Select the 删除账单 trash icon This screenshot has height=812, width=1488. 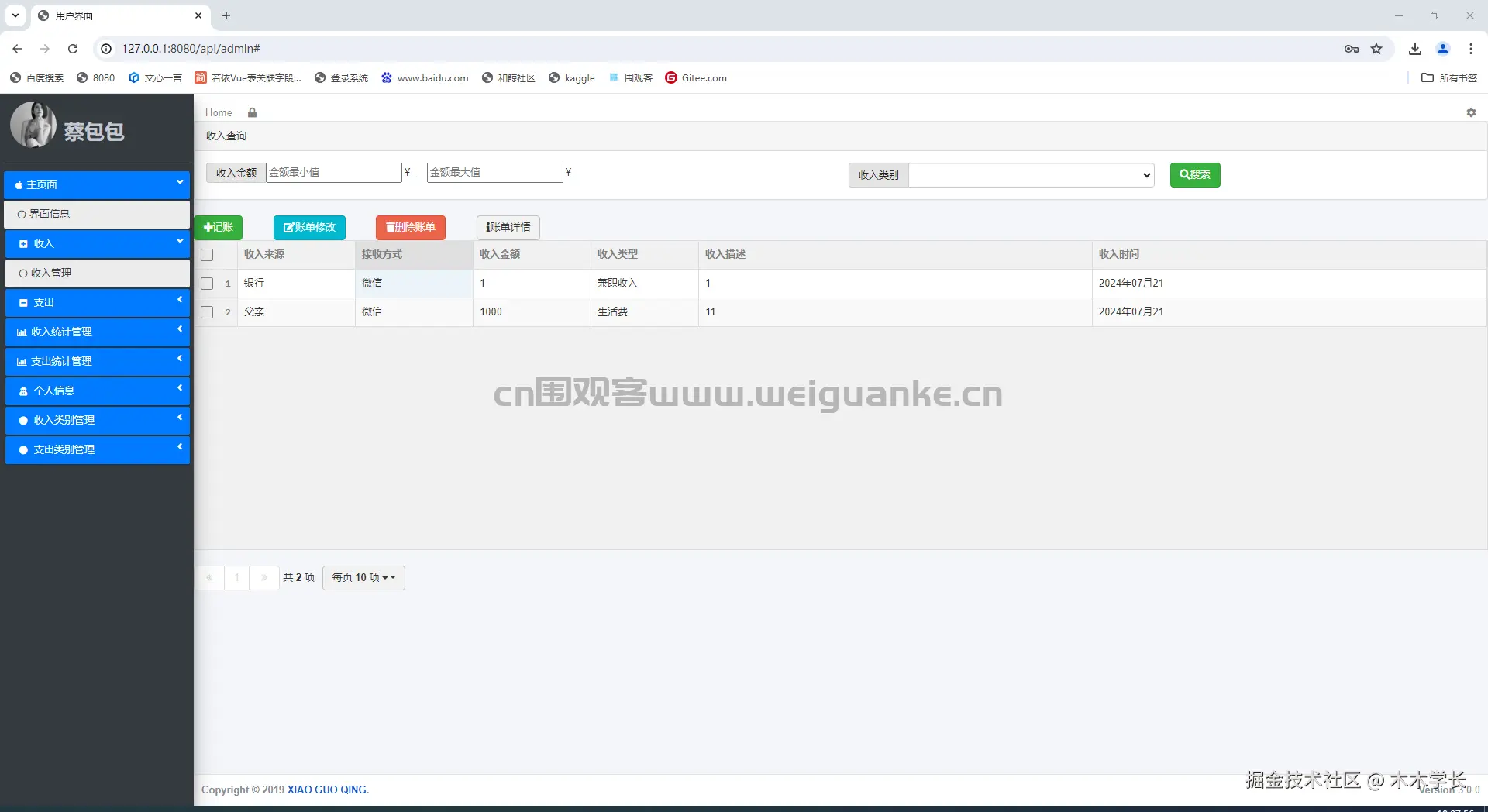click(x=391, y=228)
